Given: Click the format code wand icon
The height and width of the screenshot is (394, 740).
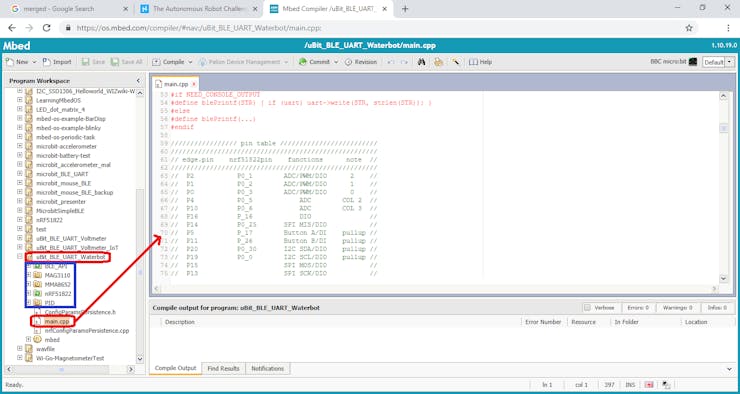Looking at the screenshot, I should coord(456,62).
